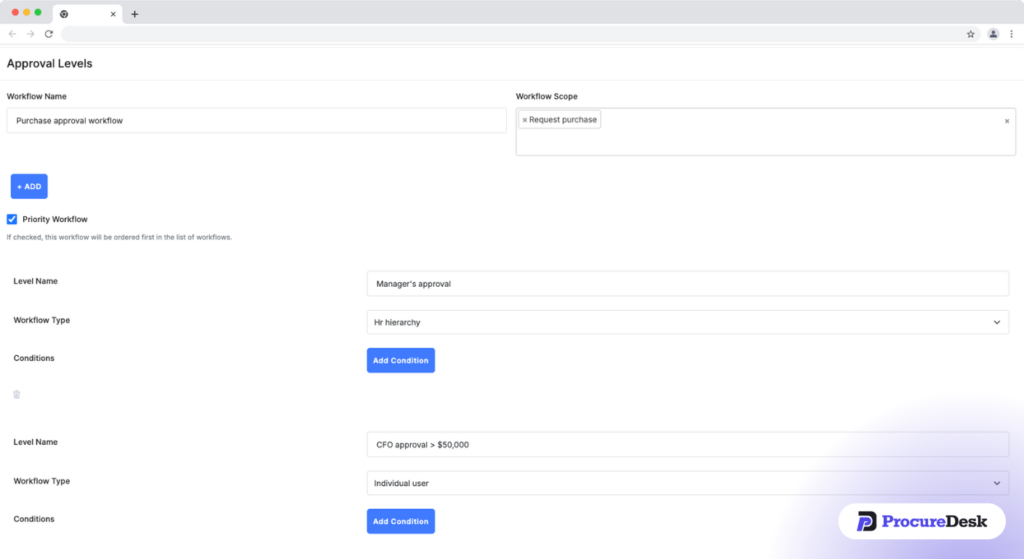Close the current browser tab
The image size is (1024, 559).
113,14
